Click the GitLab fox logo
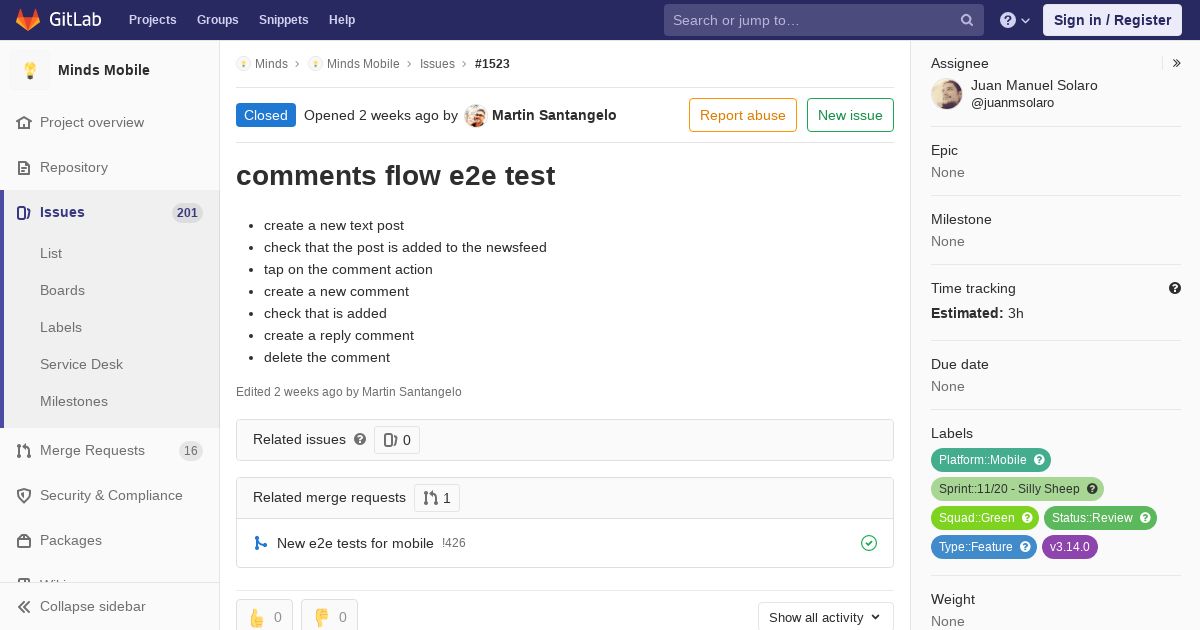This screenshot has height=630, width=1200. tap(28, 19)
